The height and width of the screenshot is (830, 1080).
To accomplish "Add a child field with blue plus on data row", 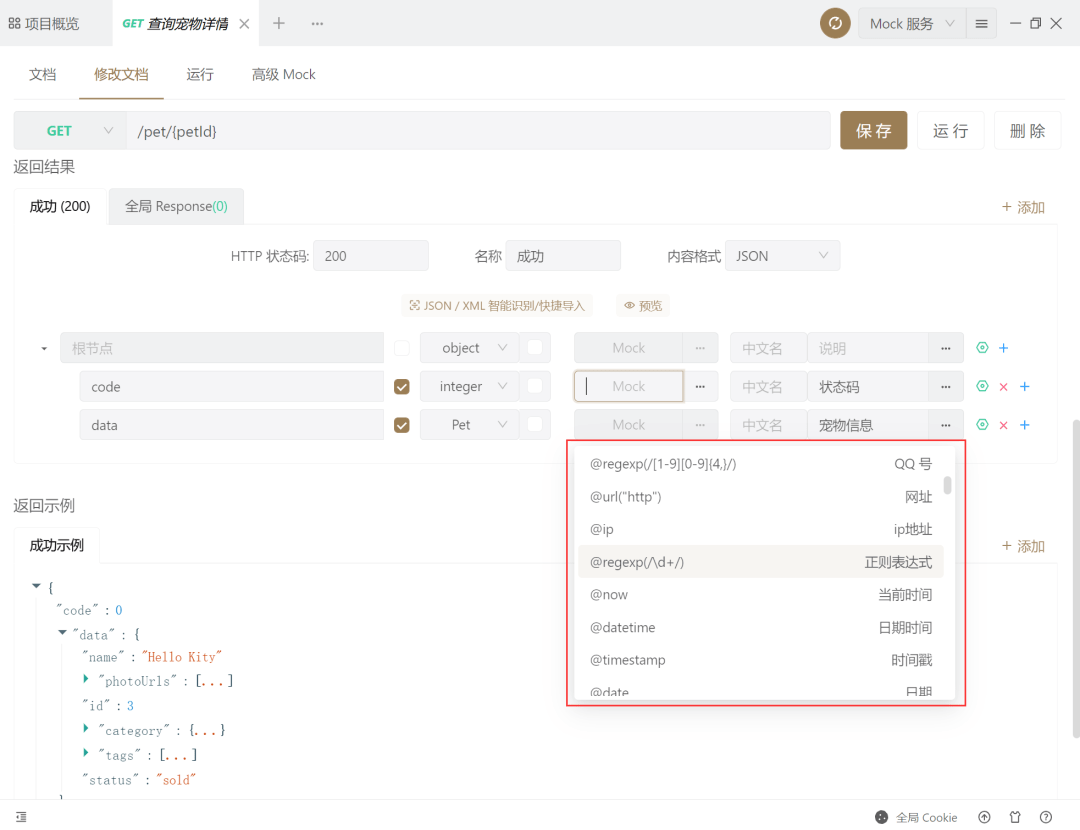I will click(1024, 424).
